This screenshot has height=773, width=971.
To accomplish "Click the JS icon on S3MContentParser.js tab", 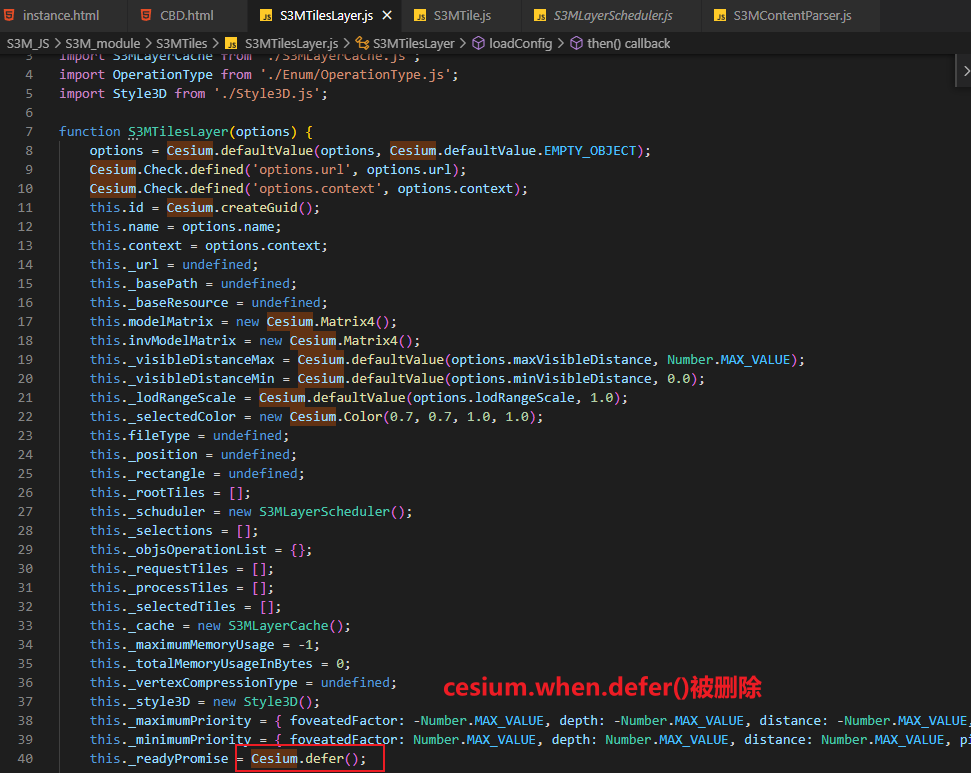I will point(721,15).
